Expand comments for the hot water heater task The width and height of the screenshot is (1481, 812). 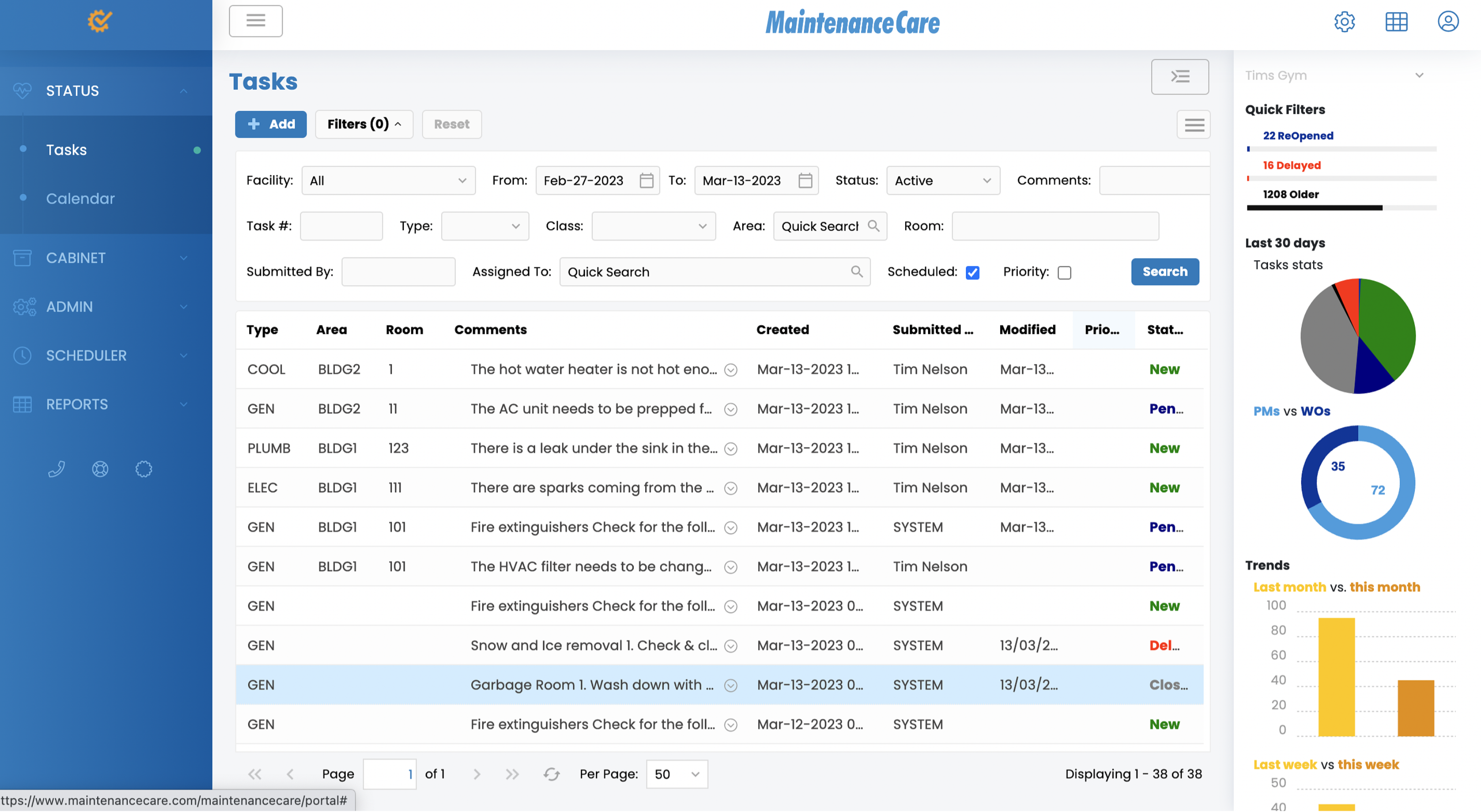tap(731, 370)
